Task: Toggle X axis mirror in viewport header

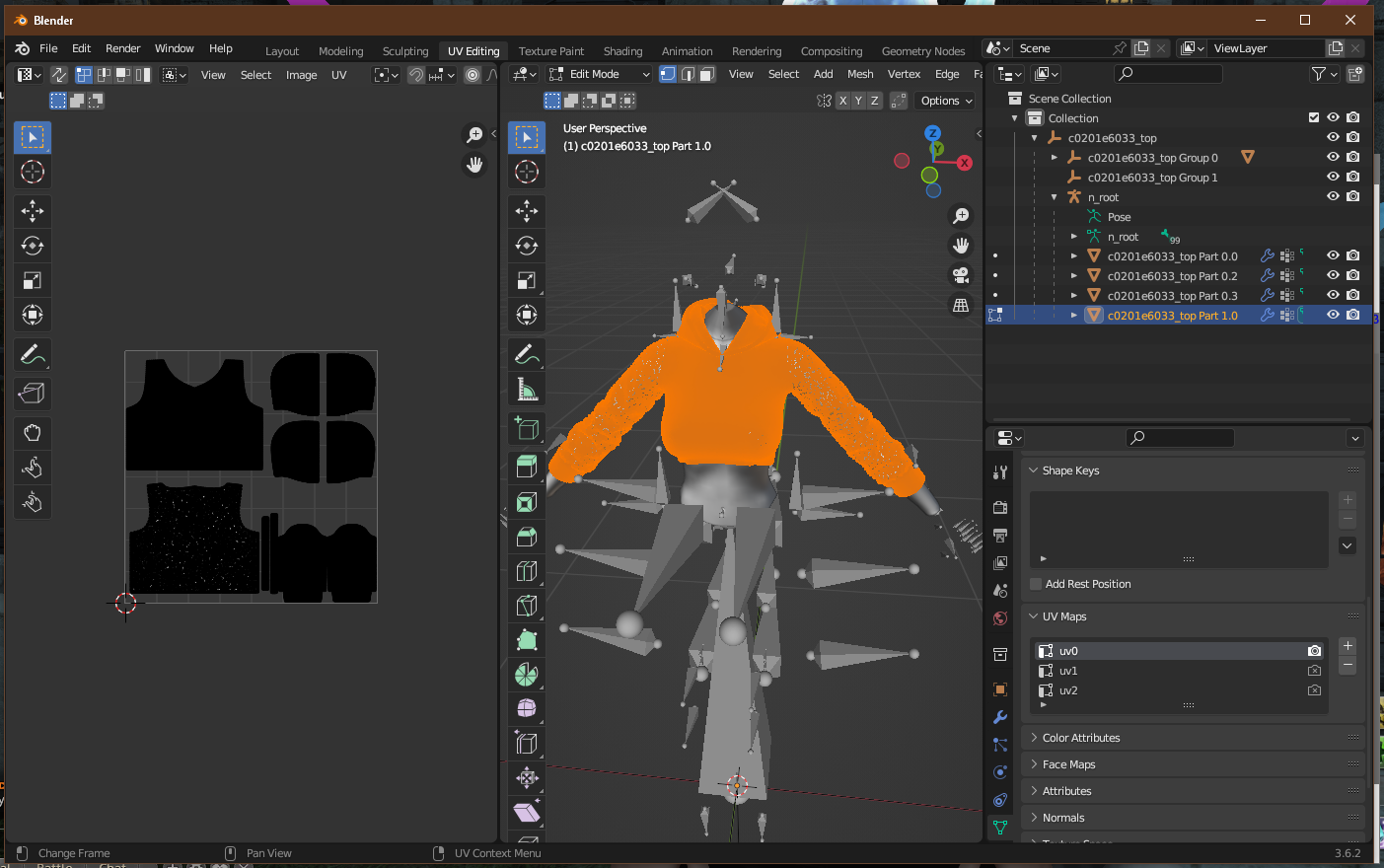Action: pos(842,101)
